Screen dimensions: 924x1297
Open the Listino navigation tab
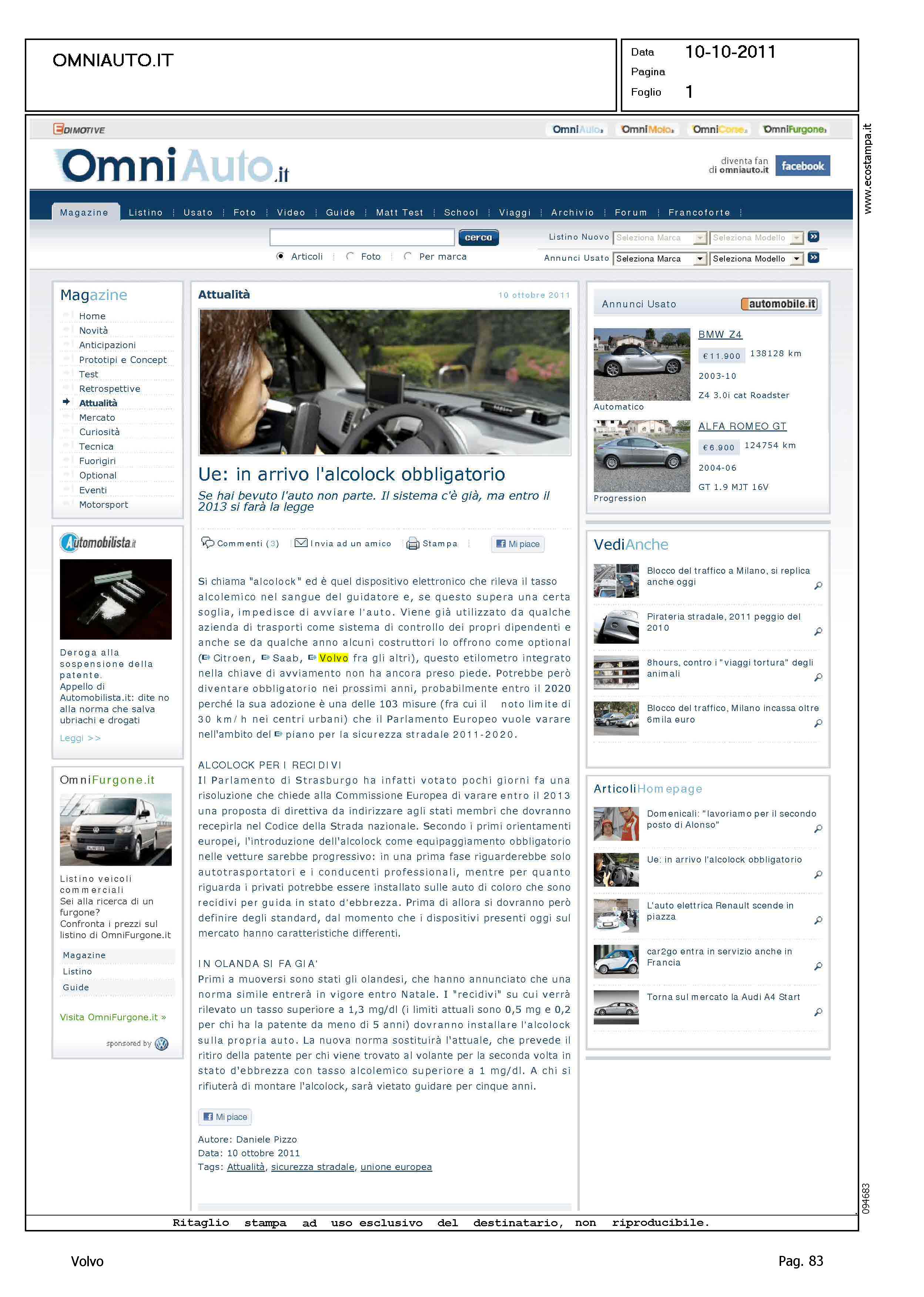point(145,212)
